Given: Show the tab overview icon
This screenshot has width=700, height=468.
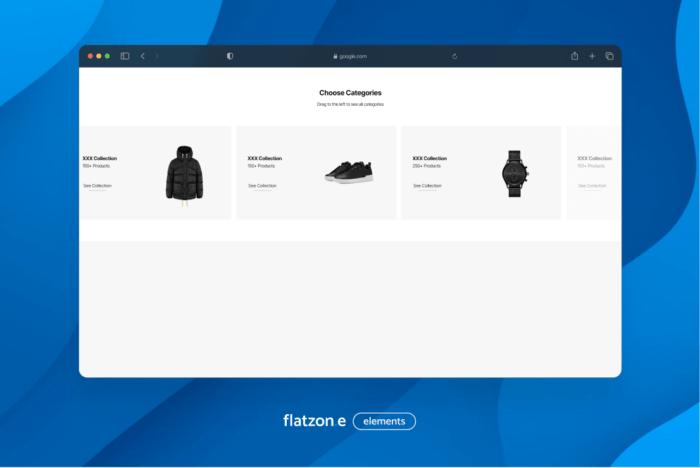Looking at the screenshot, I should [609, 56].
